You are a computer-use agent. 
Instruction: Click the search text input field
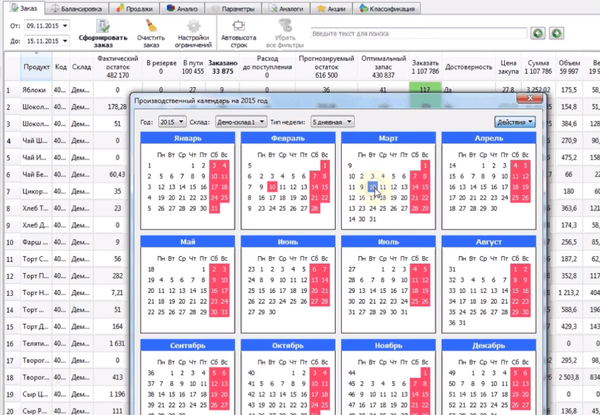coord(419,34)
